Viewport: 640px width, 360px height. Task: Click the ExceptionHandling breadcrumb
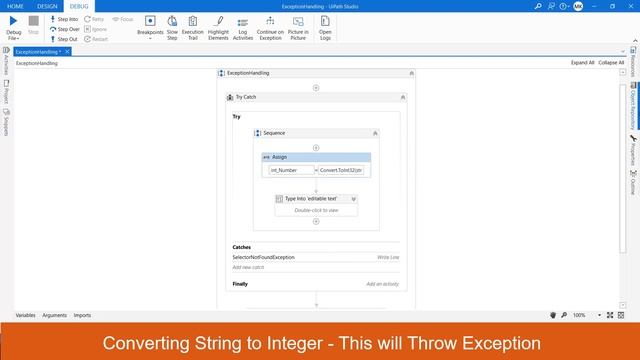[x=37, y=63]
